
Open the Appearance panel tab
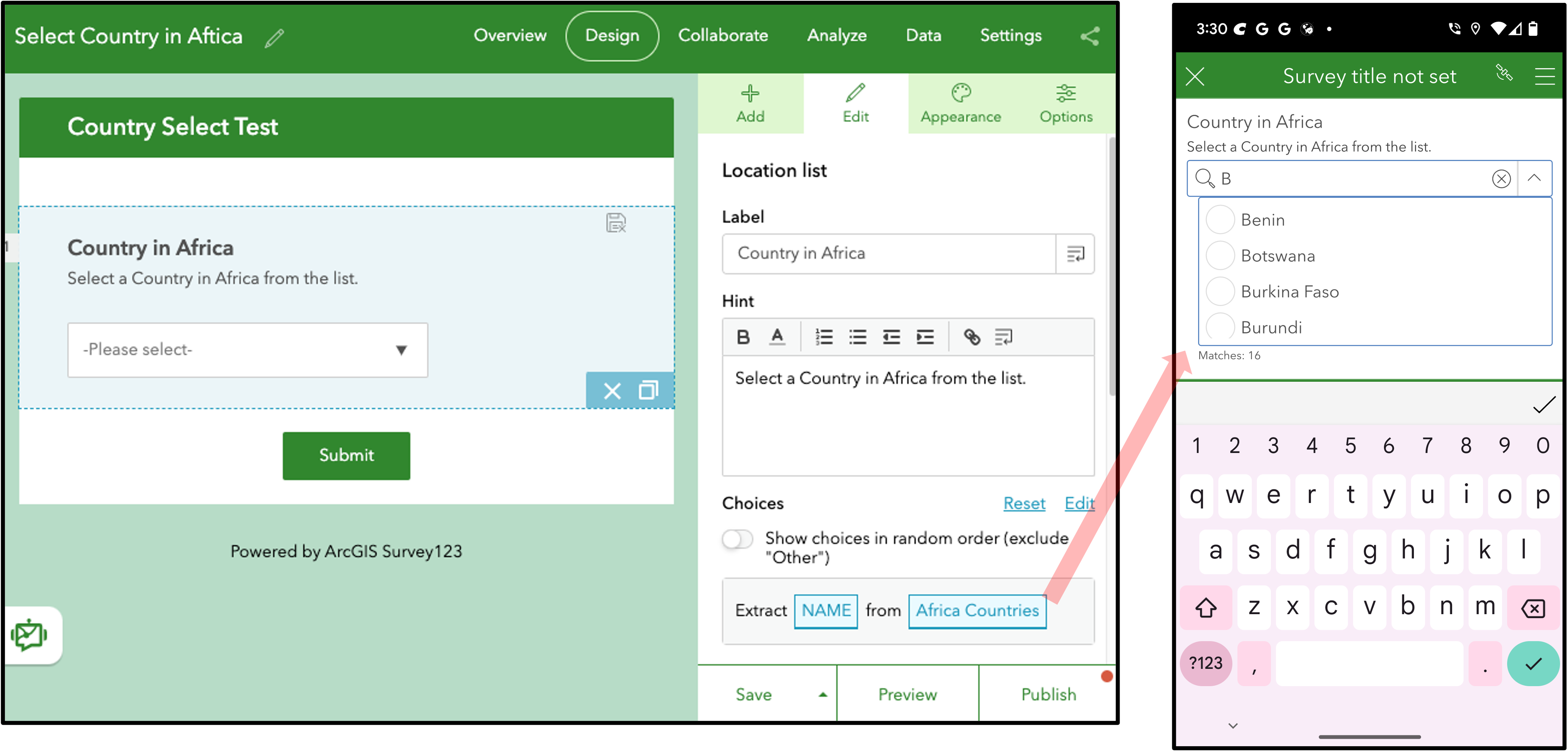961,103
